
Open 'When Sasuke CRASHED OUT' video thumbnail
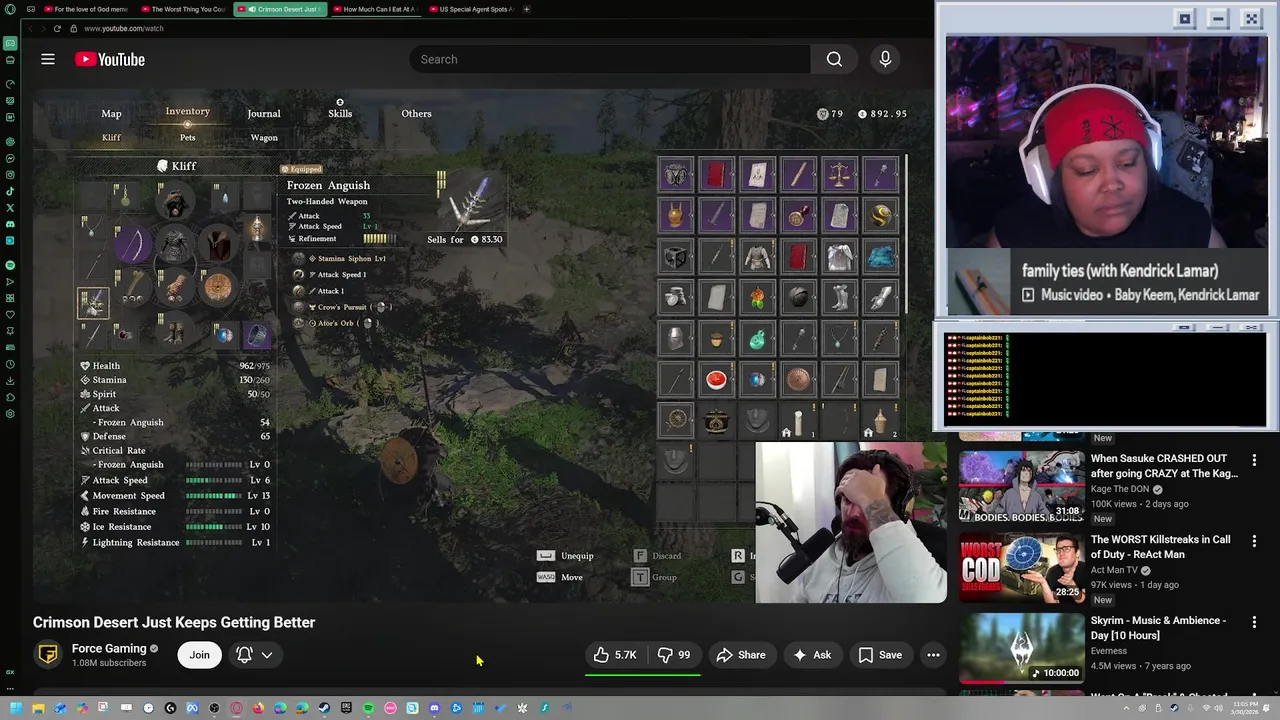(1021, 487)
